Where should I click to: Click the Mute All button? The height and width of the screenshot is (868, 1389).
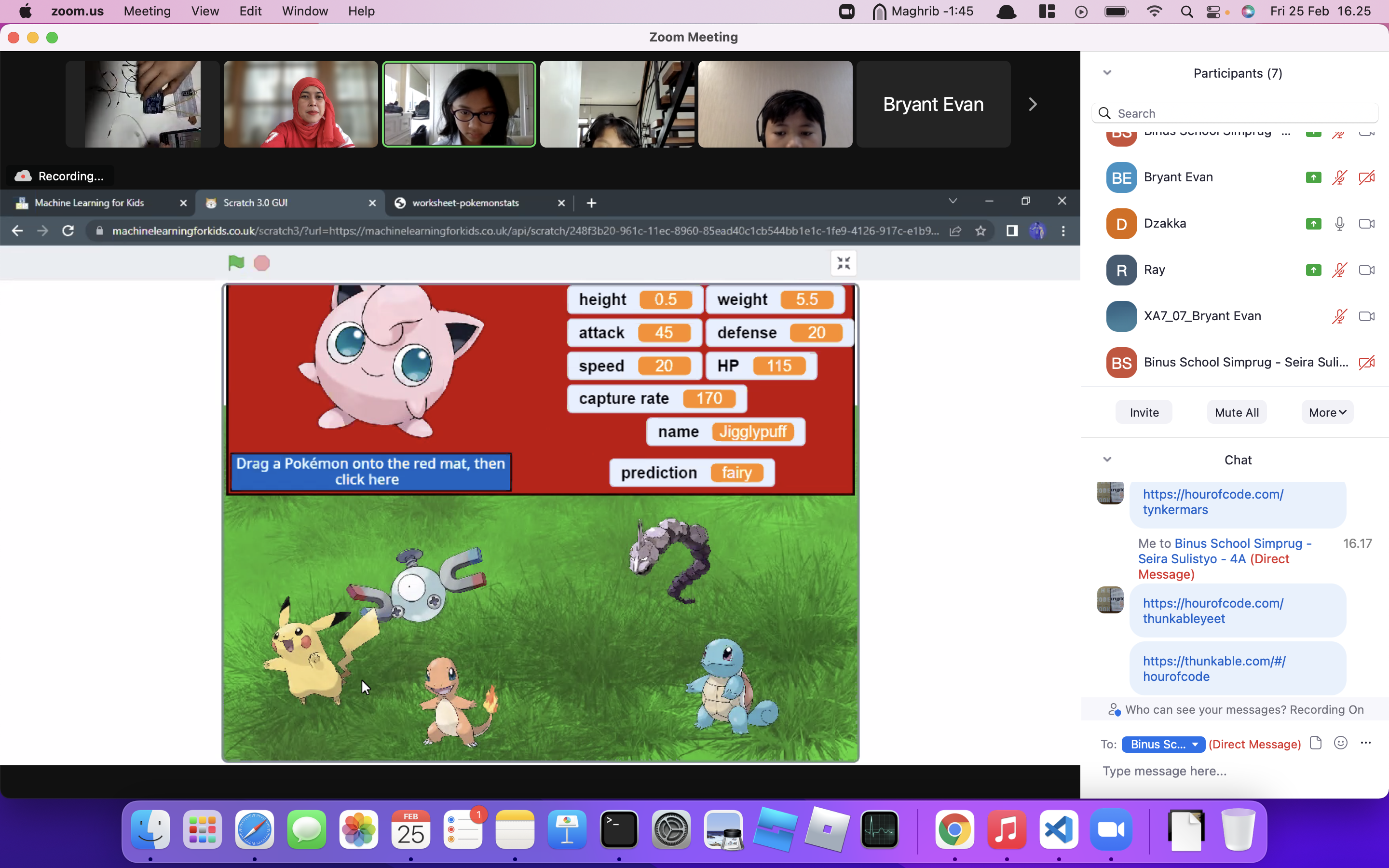point(1236,412)
